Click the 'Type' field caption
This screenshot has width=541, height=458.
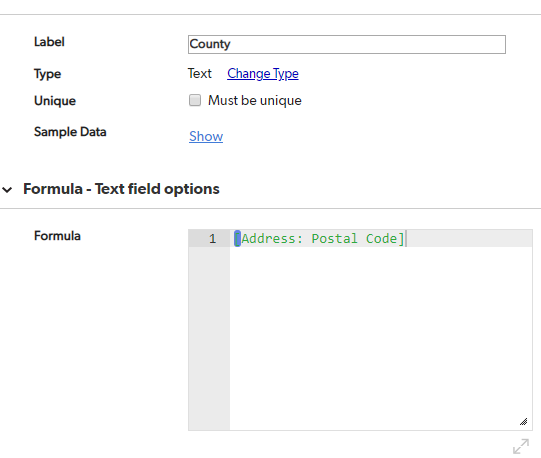[47, 74]
